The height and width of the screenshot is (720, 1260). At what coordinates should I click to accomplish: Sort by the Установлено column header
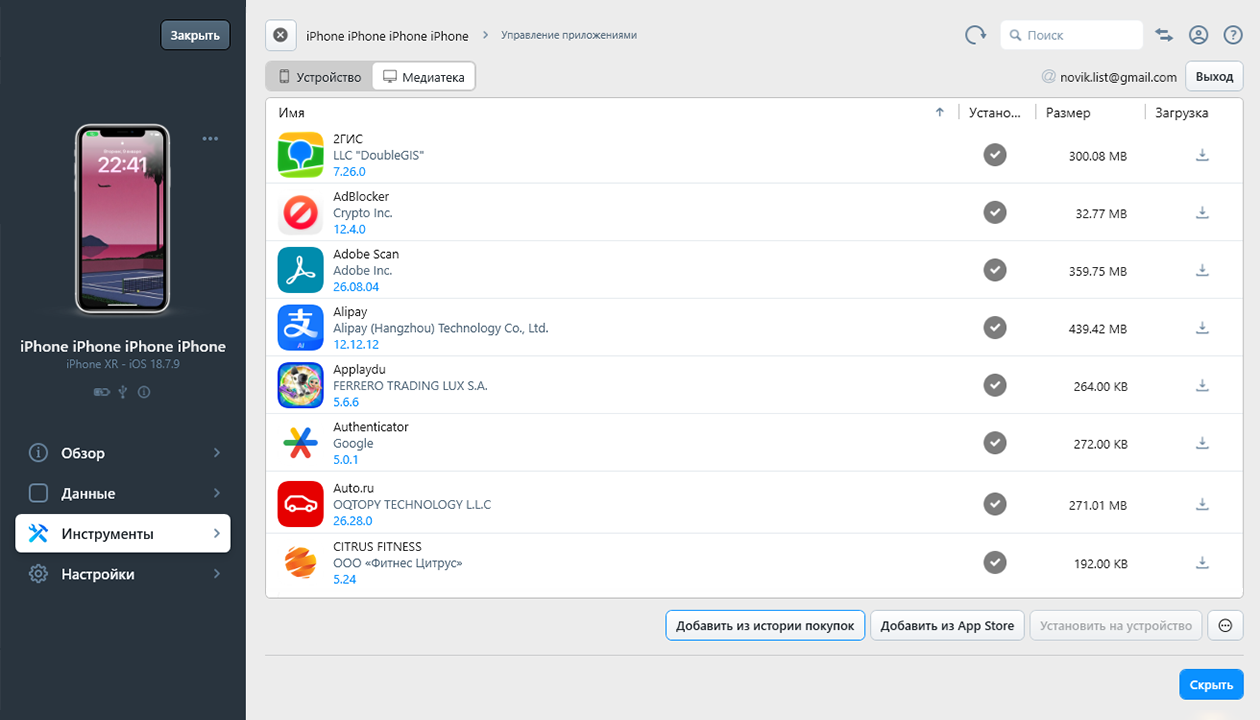(x=995, y=113)
